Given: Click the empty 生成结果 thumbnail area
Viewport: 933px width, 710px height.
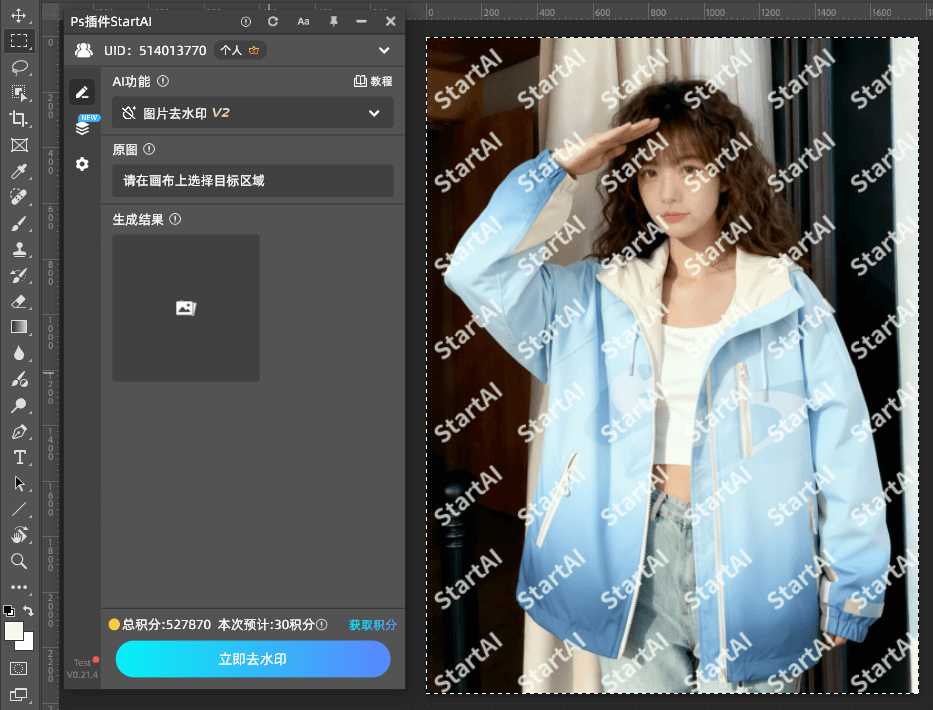Looking at the screenshot, I should (185, 308).
